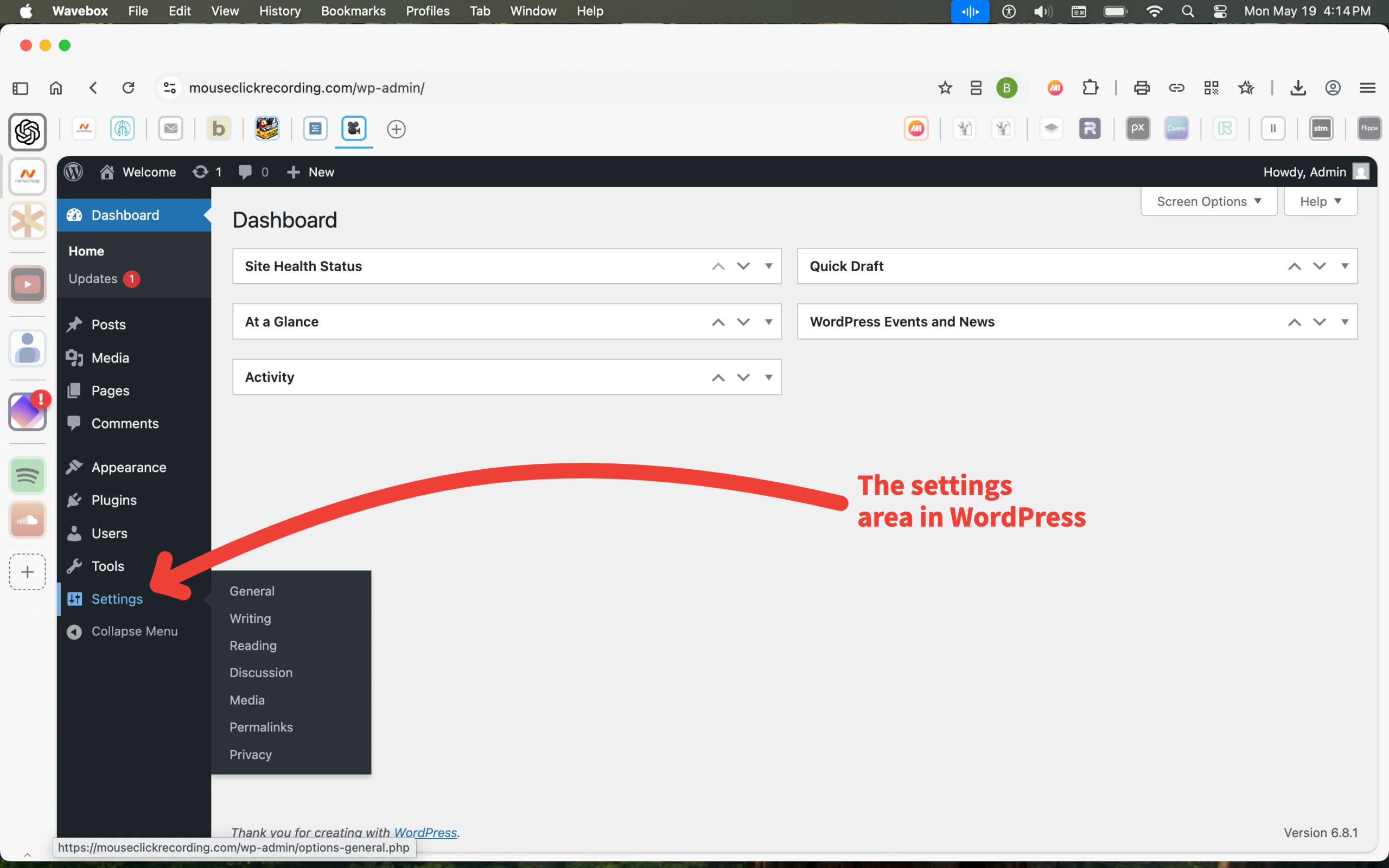The image size is (1389, 868).
Task: Click the WordPress logo in admin bar
Action: pos(73,171)
